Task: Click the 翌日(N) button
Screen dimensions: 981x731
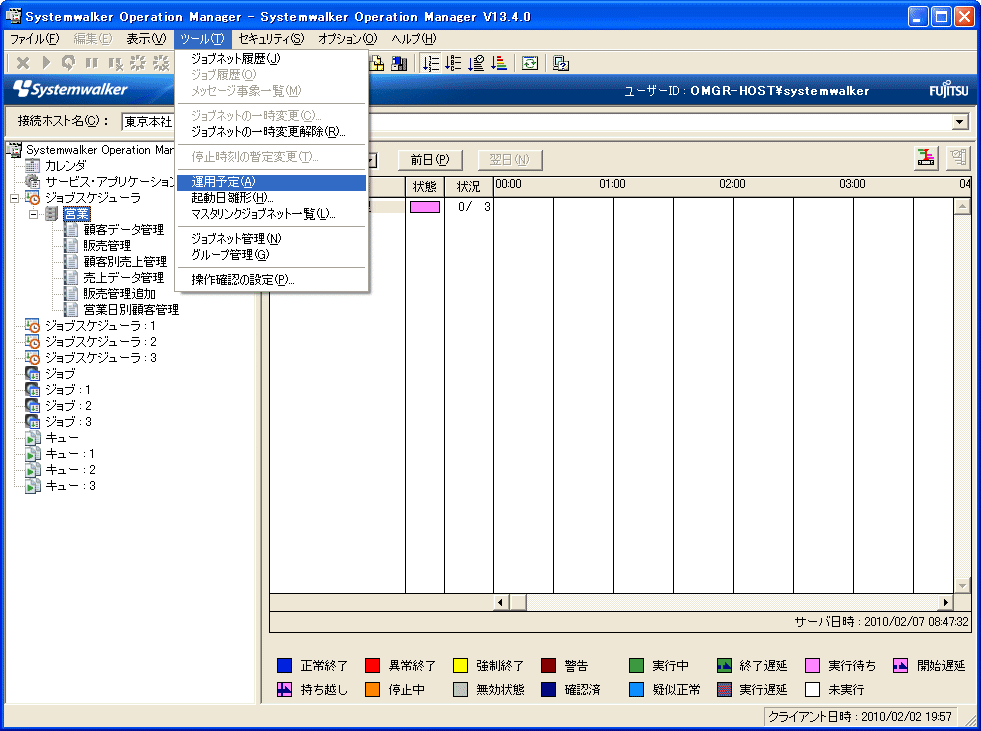Action: [x=509, y=160]
